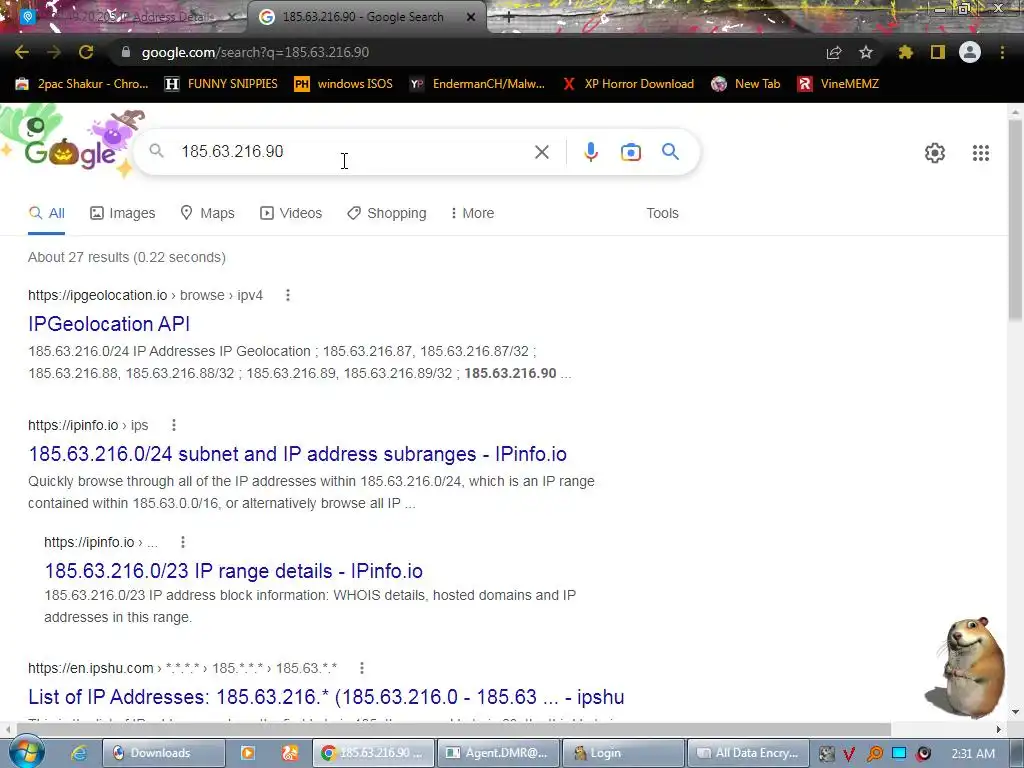Switch to Agent.DMR@ taskbar window

click(498, 753)
